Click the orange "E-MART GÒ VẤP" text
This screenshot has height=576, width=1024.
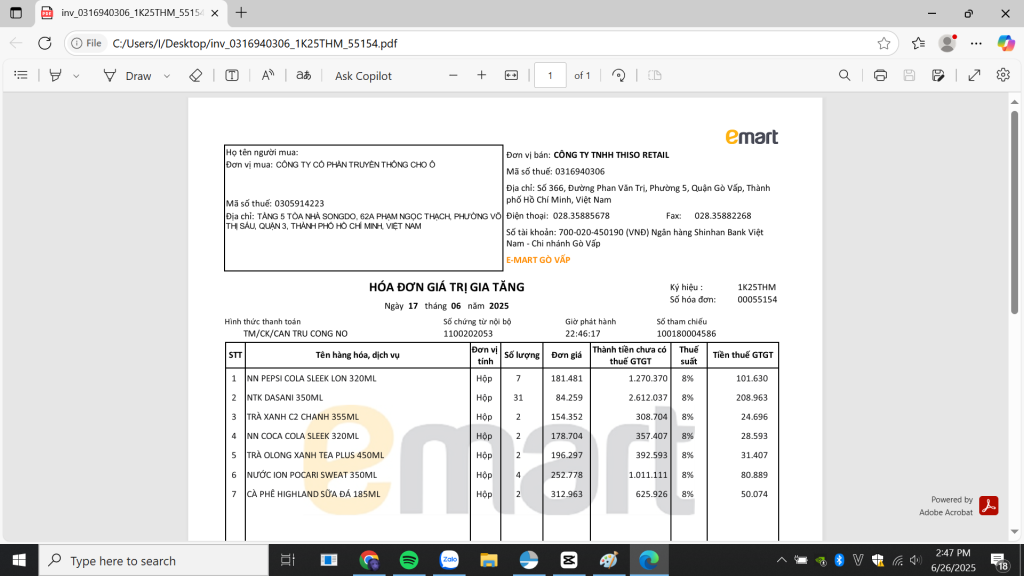click(538, 260)
